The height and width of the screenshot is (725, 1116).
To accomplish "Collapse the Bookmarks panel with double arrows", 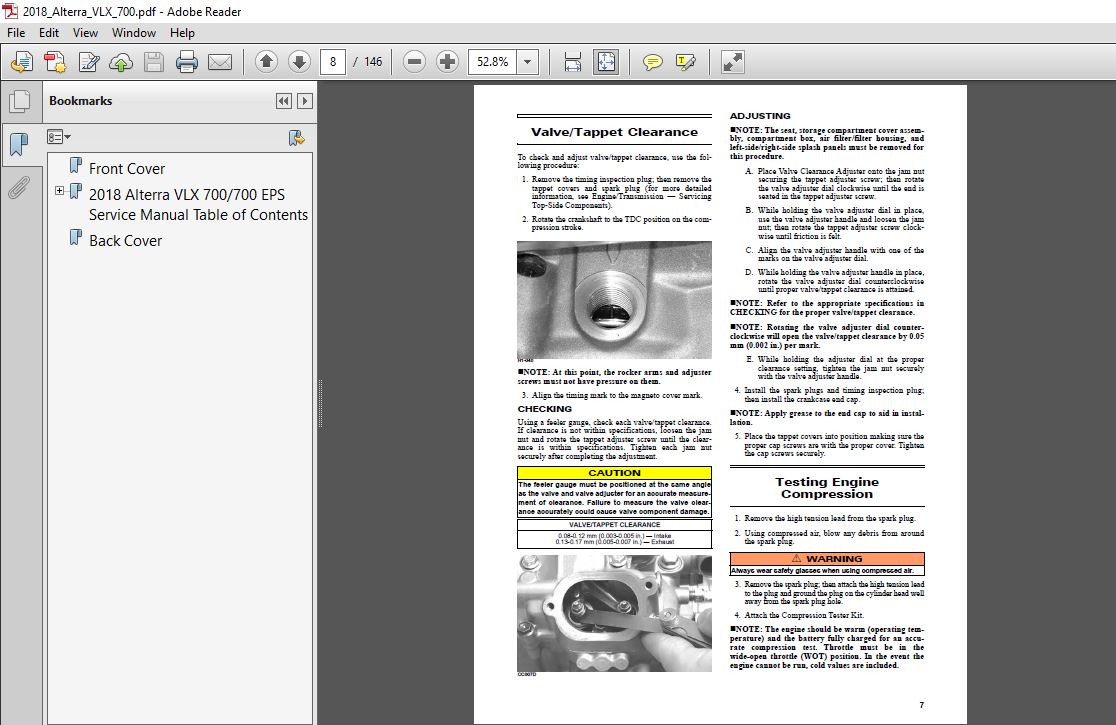I will (x=283, y=101).
